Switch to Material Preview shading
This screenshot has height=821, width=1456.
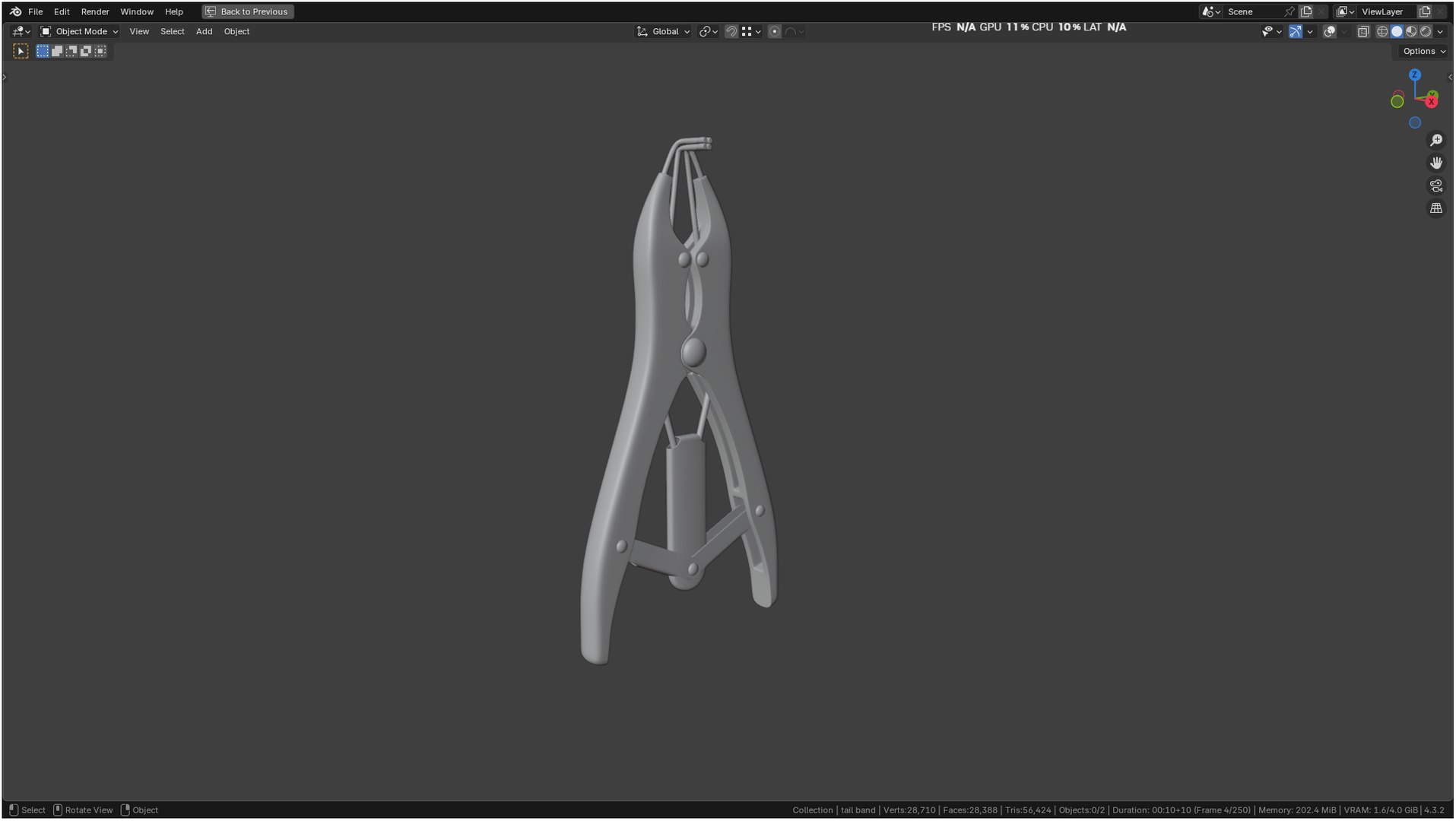point(1411,31)
